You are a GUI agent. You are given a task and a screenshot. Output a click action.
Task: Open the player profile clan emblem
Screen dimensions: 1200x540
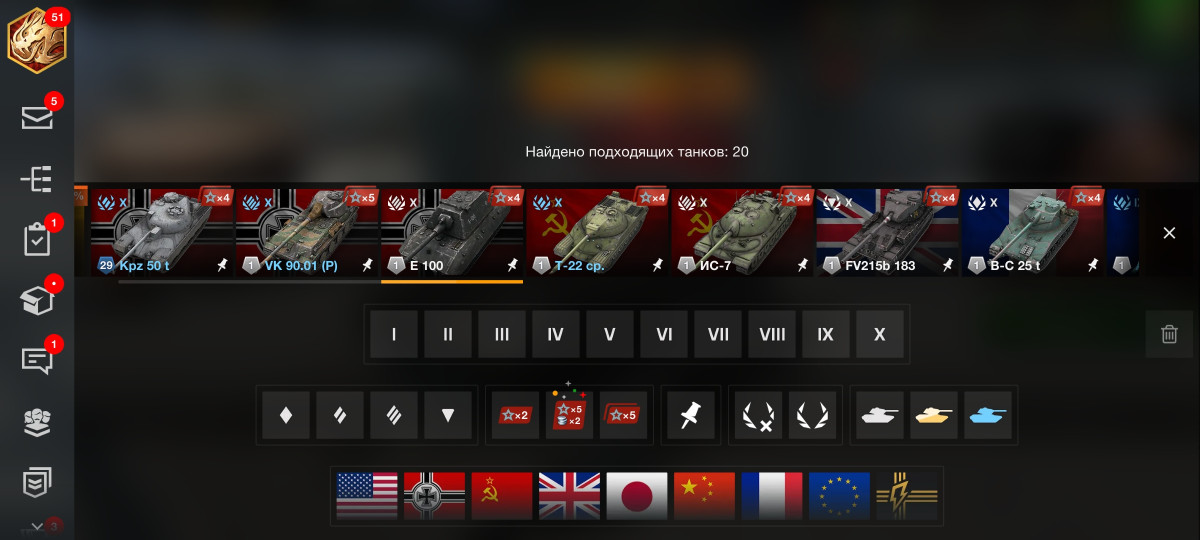(37, 41)
